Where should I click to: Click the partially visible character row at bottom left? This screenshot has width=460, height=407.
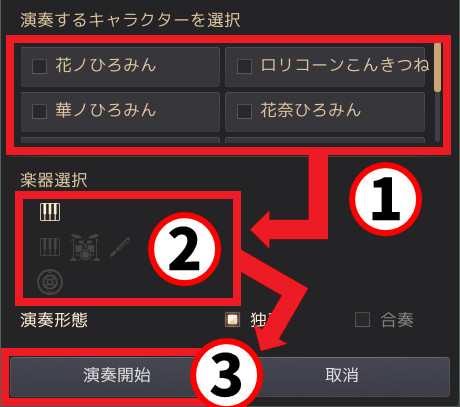pyautogui.click(x=120, y=140)
